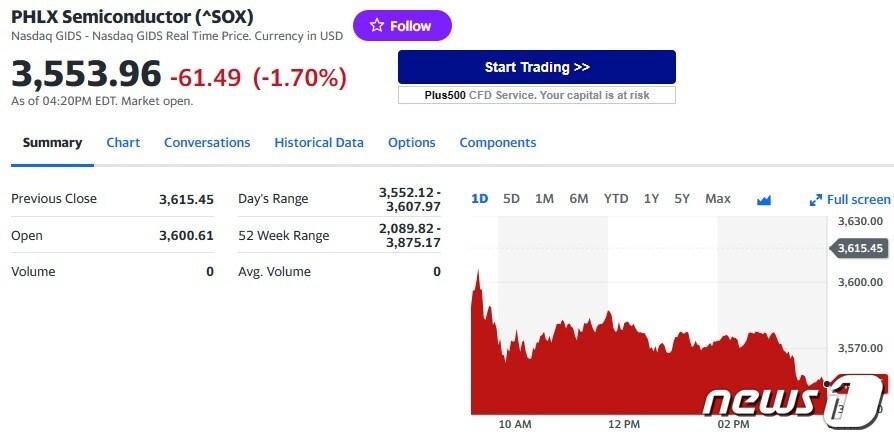The height and width of the screenshot is (441, 894).
Task: Switch to the Chart tab
Action: [123, 142]
